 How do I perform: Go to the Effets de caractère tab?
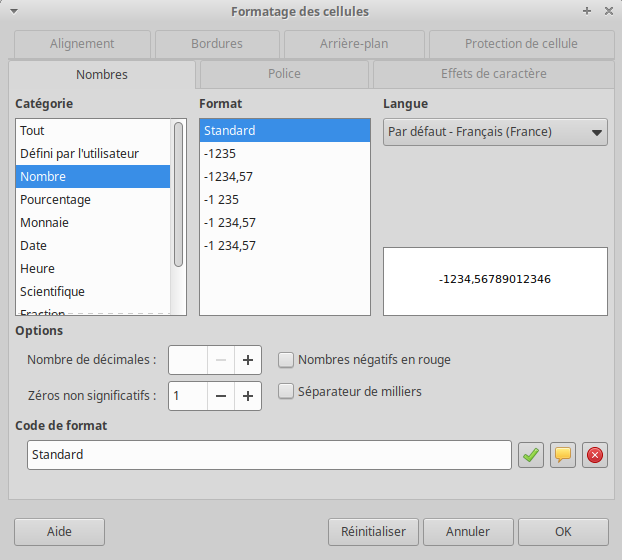click(493, 74)
